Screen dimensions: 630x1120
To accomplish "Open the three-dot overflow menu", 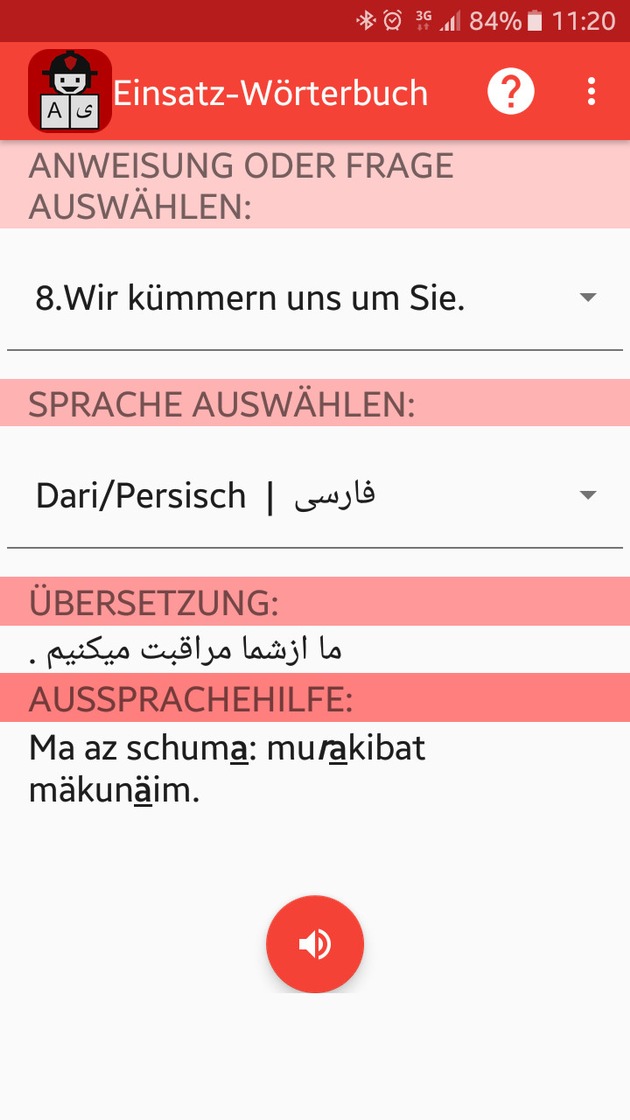I will pyautogui.click(x=591, y=92).
